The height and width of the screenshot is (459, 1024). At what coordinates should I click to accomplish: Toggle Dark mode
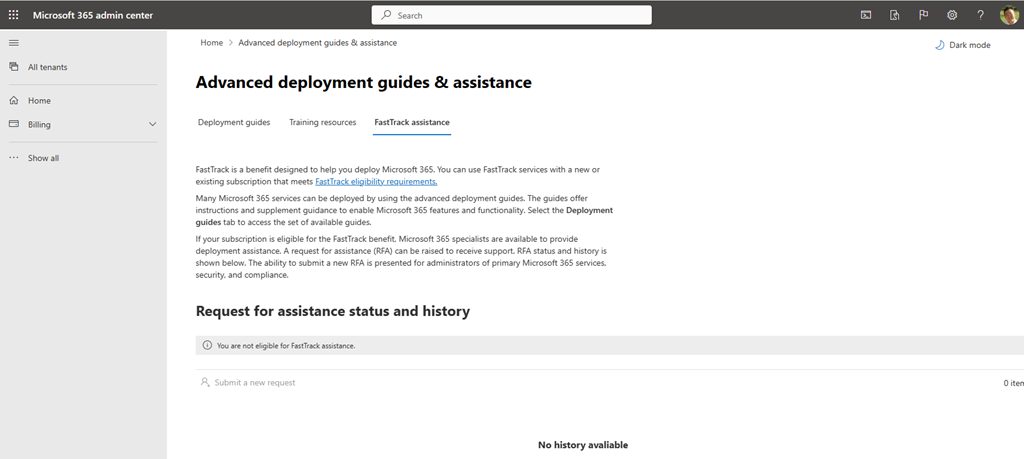(x=962, y=45)
